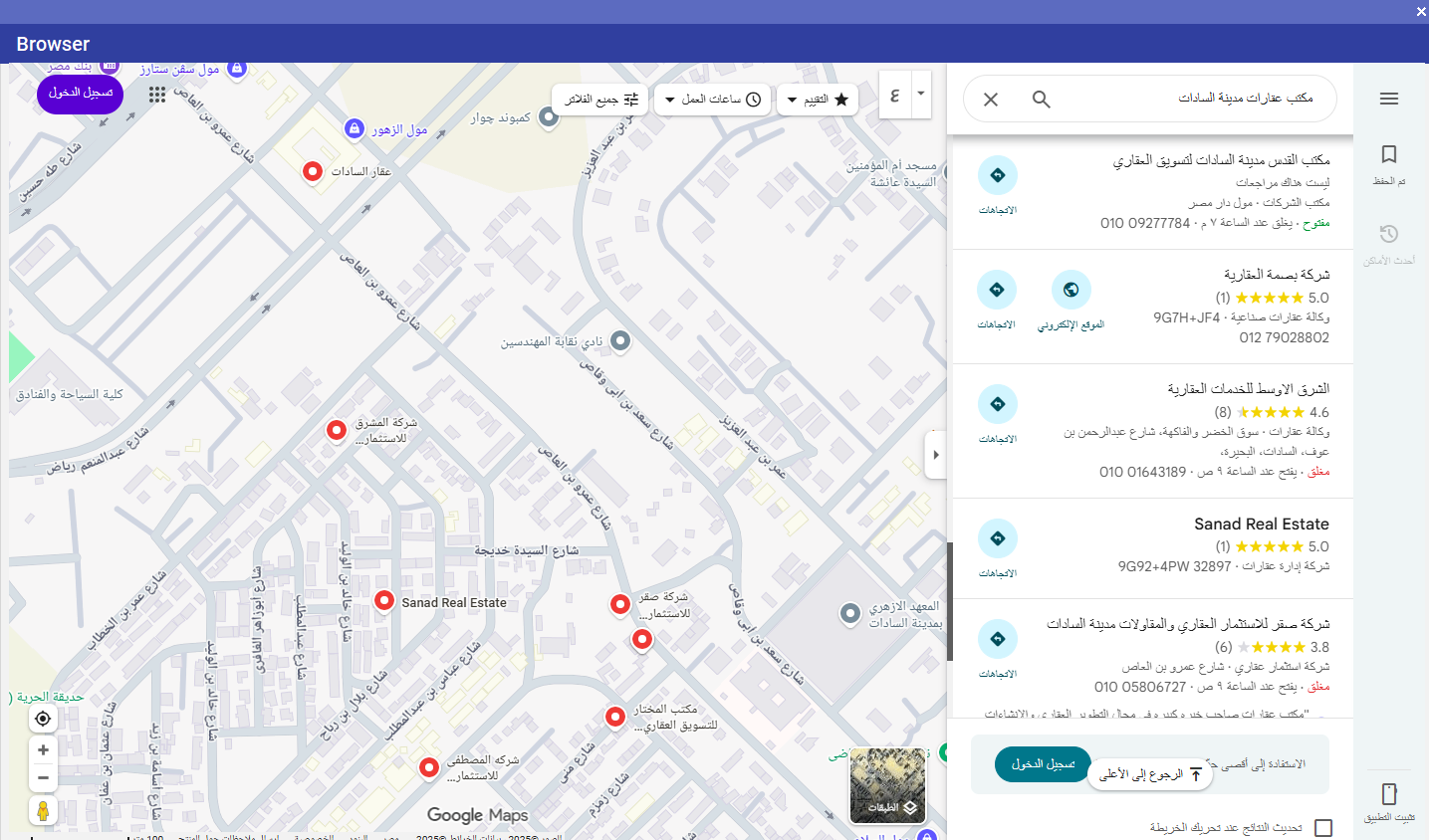Open the Recents history icon
Image resolution: width=1429 pixels, height=840 pixels.
1389,235
